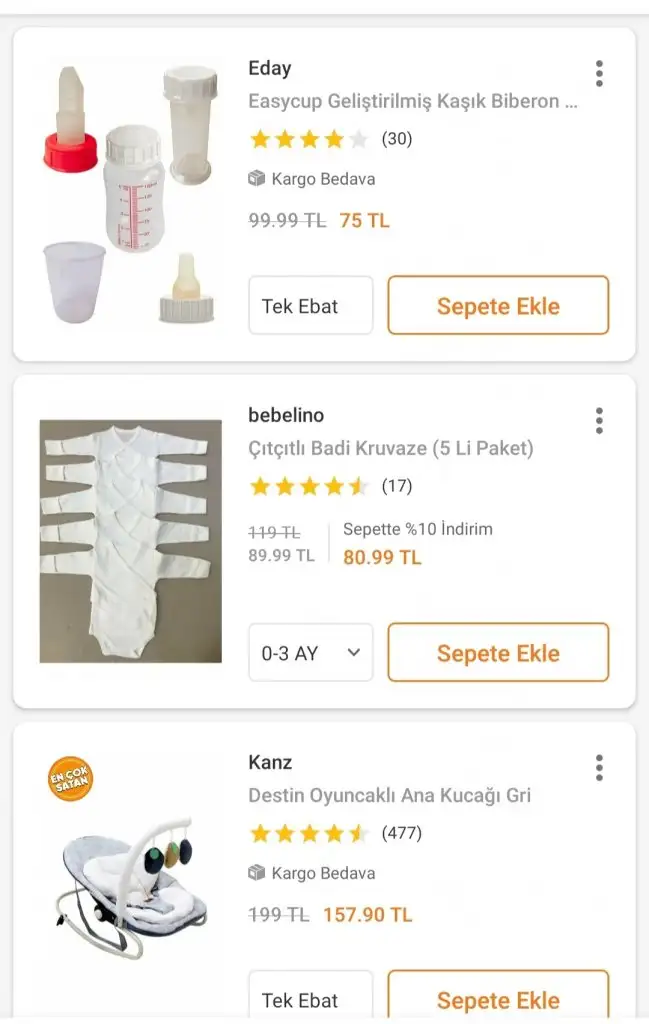Open Easycup Geliştirilmiş Kaşık Biberon product title
Image resolution: width=649 pixels, height=1024 pixels.
[413, 101]
